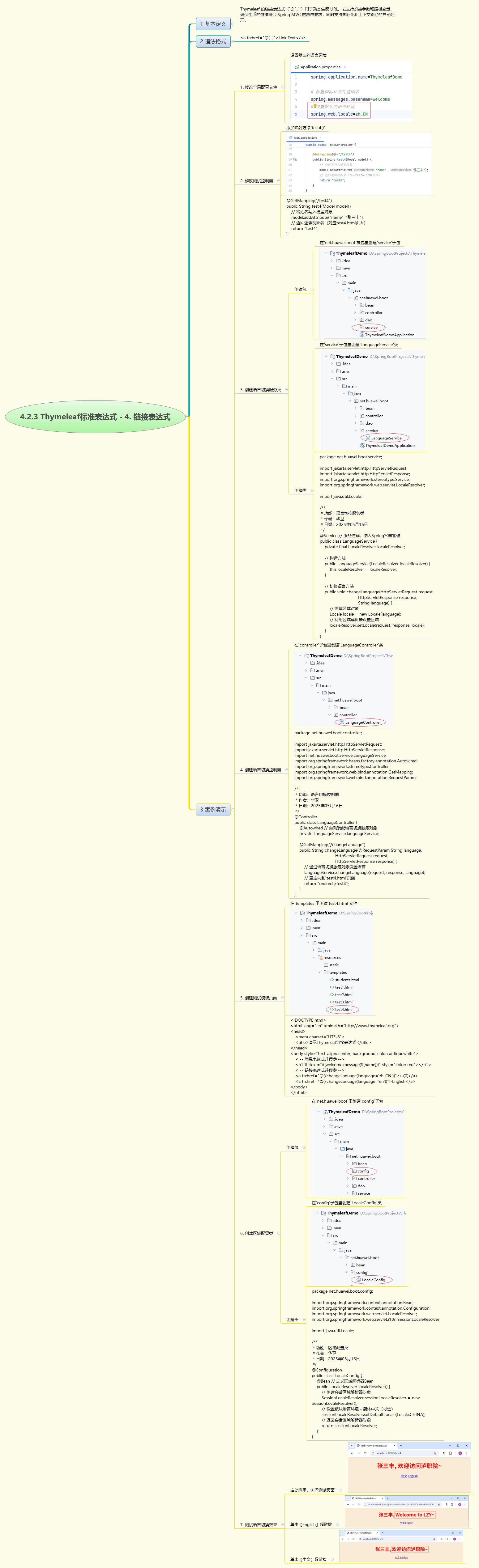Open the application.properties editor tab
The height and width of the screenshot is (1568, 479).
pyautogui.click(x=320, y=67)
